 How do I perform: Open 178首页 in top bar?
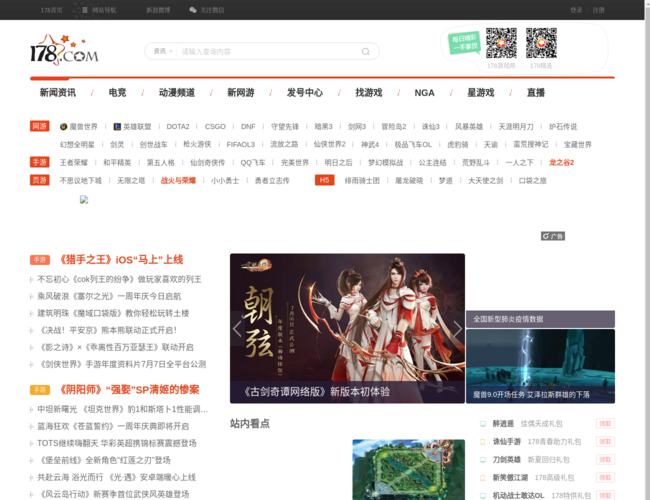pyautogui.click(x=51, y=10)
